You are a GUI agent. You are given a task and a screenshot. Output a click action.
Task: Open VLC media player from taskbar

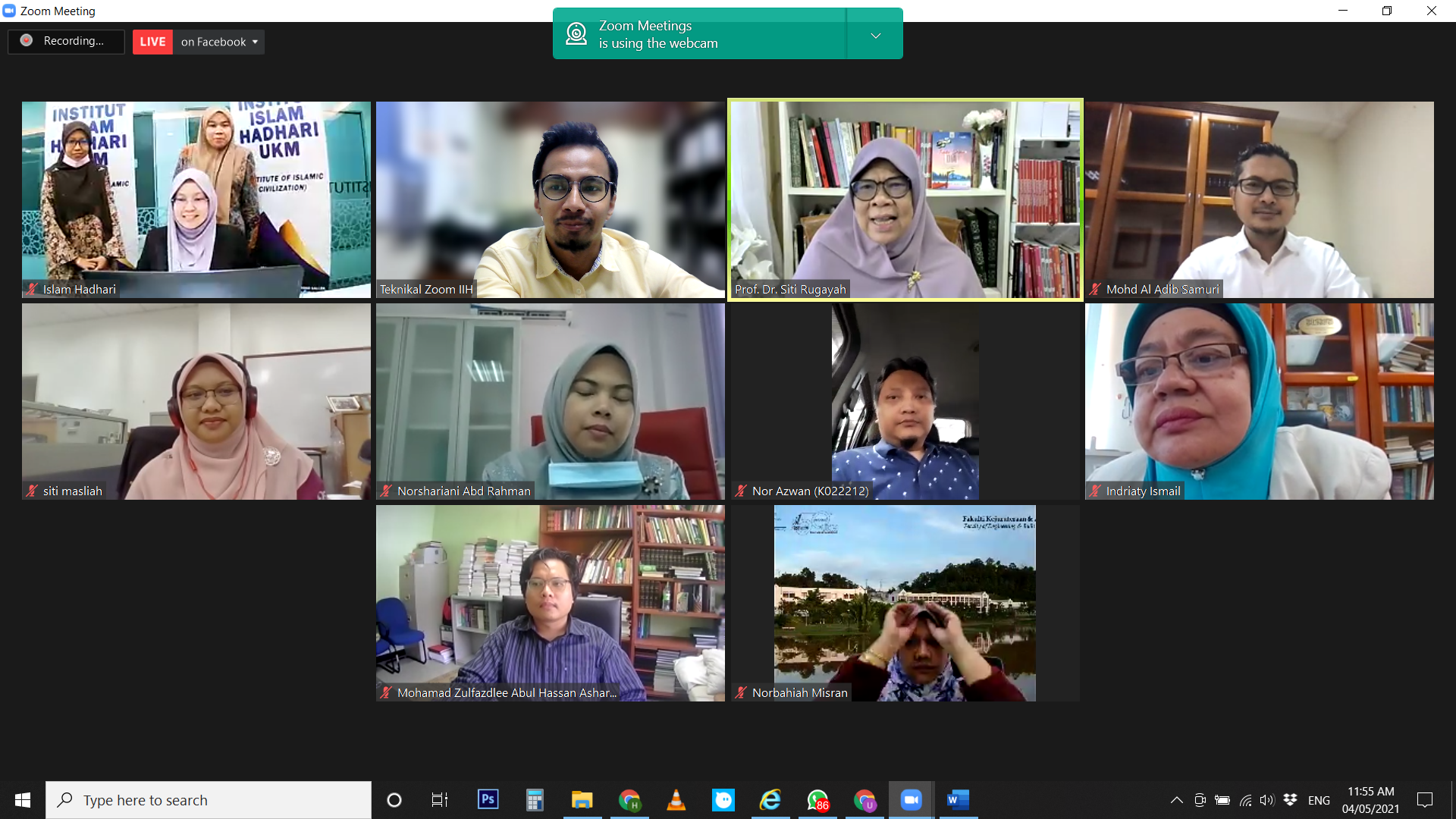[676, 799]
